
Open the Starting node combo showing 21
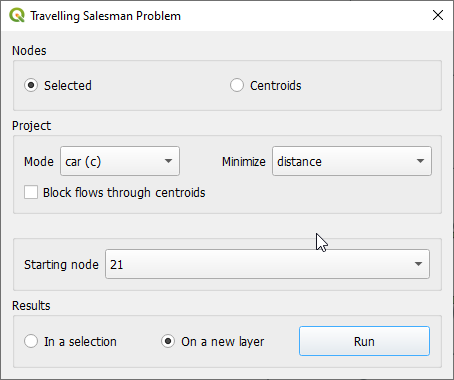(267, 264)
